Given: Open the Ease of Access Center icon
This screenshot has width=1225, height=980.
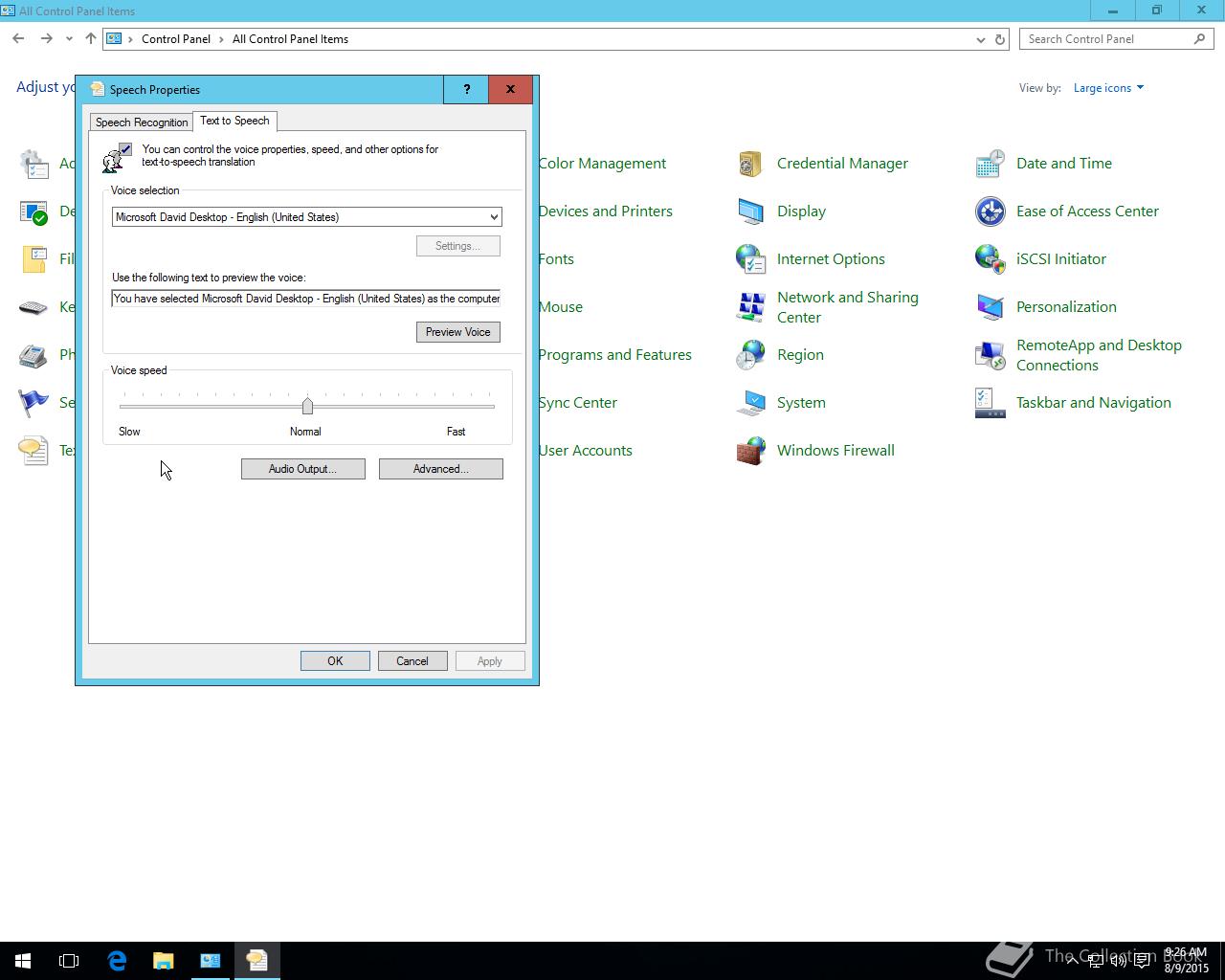Looking at the screenshot, I should (x=990, y=212).
